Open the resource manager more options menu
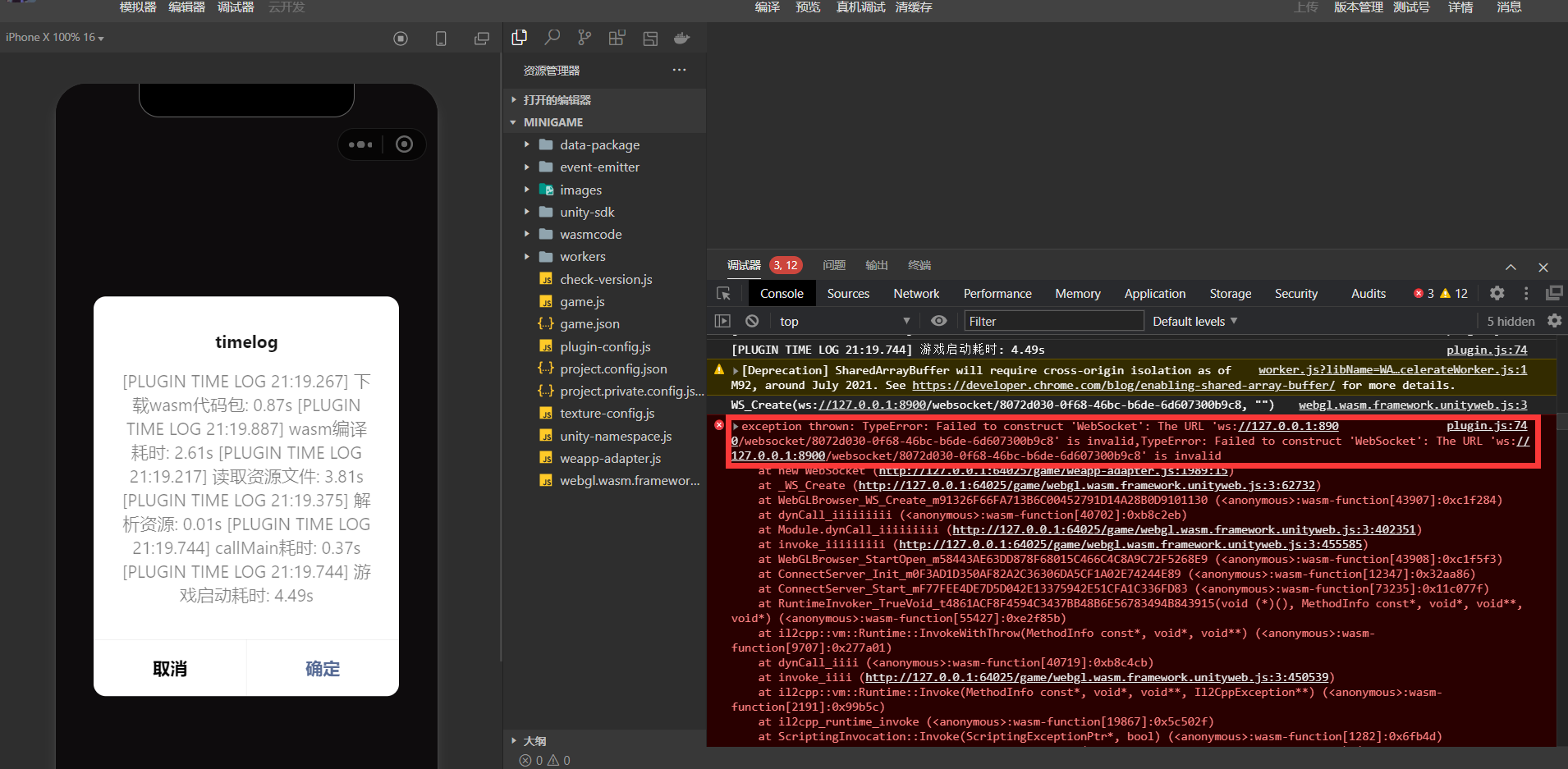Viewport: 1568px width, 769px height. coord(679,70)
